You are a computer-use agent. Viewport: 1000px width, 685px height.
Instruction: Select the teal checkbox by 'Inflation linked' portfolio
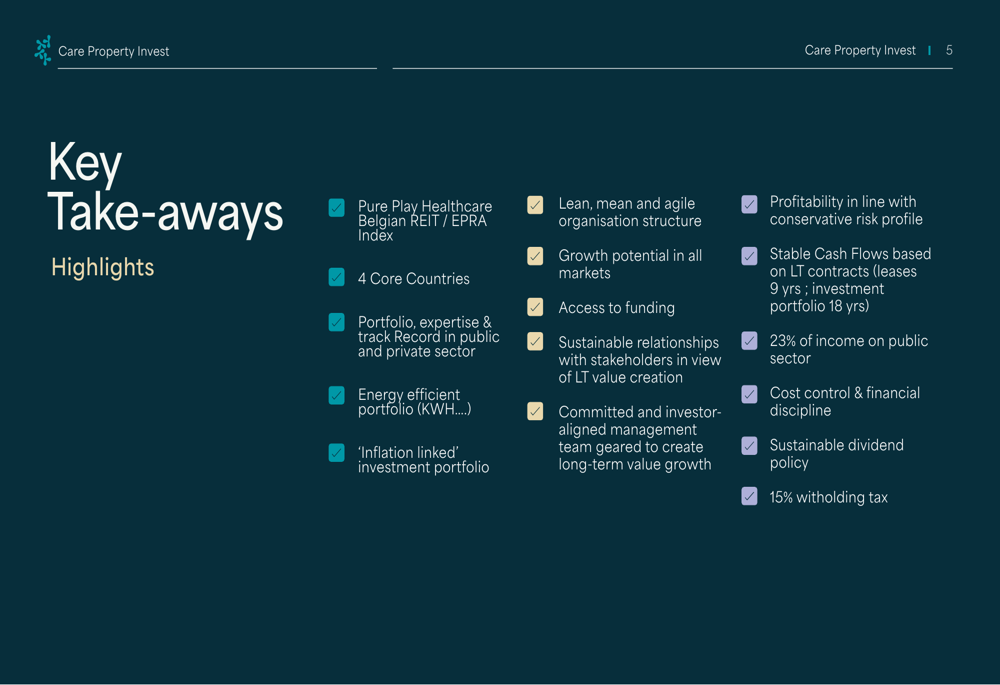coord(337,453)
